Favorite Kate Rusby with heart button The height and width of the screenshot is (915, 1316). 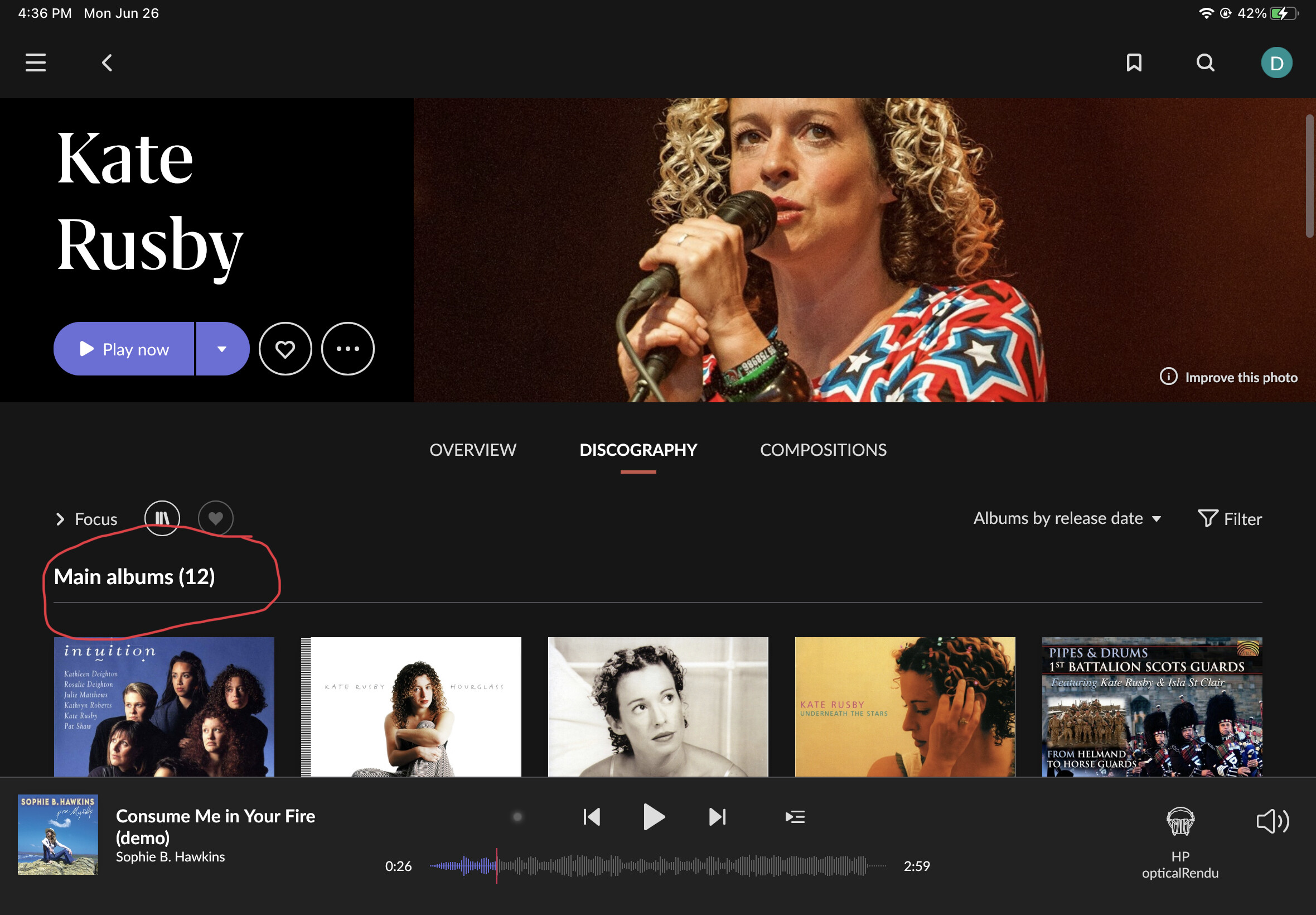[286, 349]
